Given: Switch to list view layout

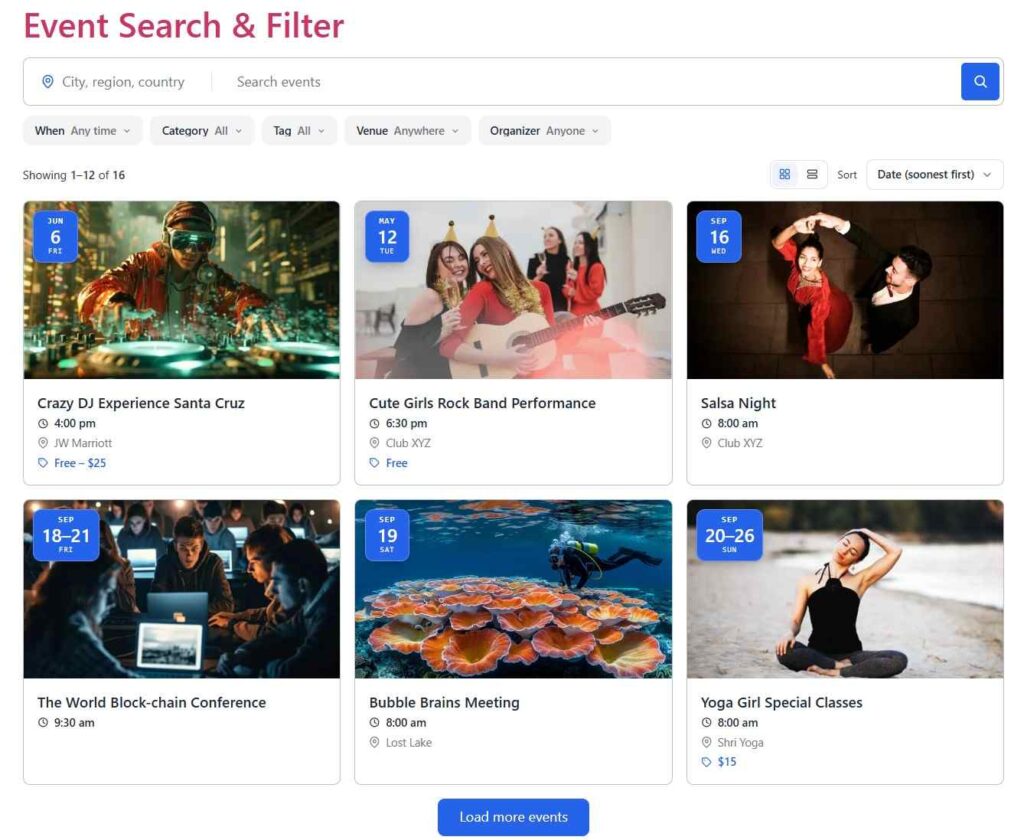Looking at the screenshot, I should (812, 174).
